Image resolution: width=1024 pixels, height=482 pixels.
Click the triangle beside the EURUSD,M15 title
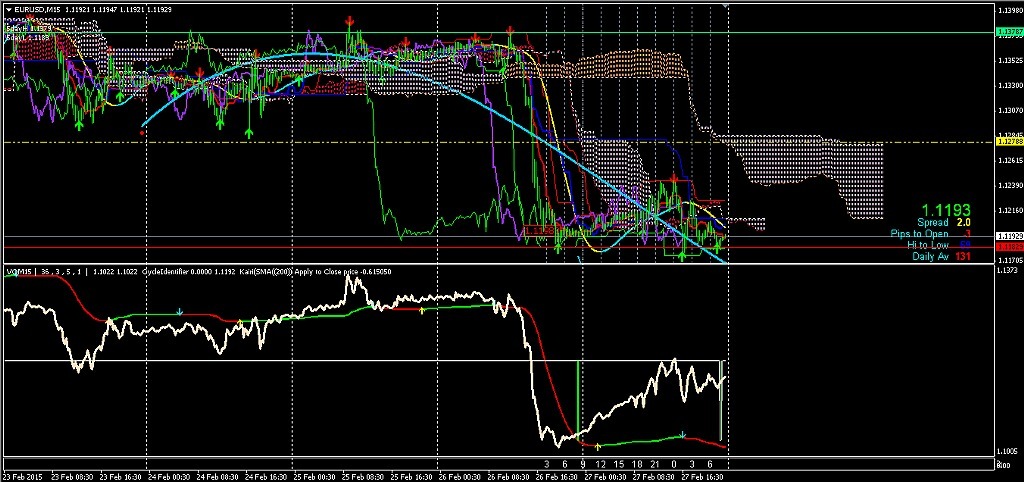coord(8,8)
